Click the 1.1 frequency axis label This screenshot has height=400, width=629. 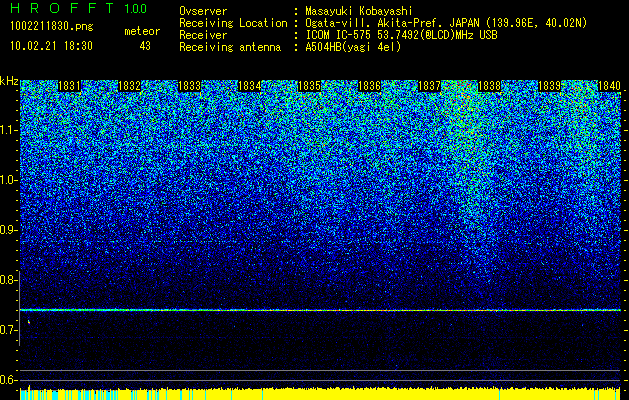click(x=8, y=130)
